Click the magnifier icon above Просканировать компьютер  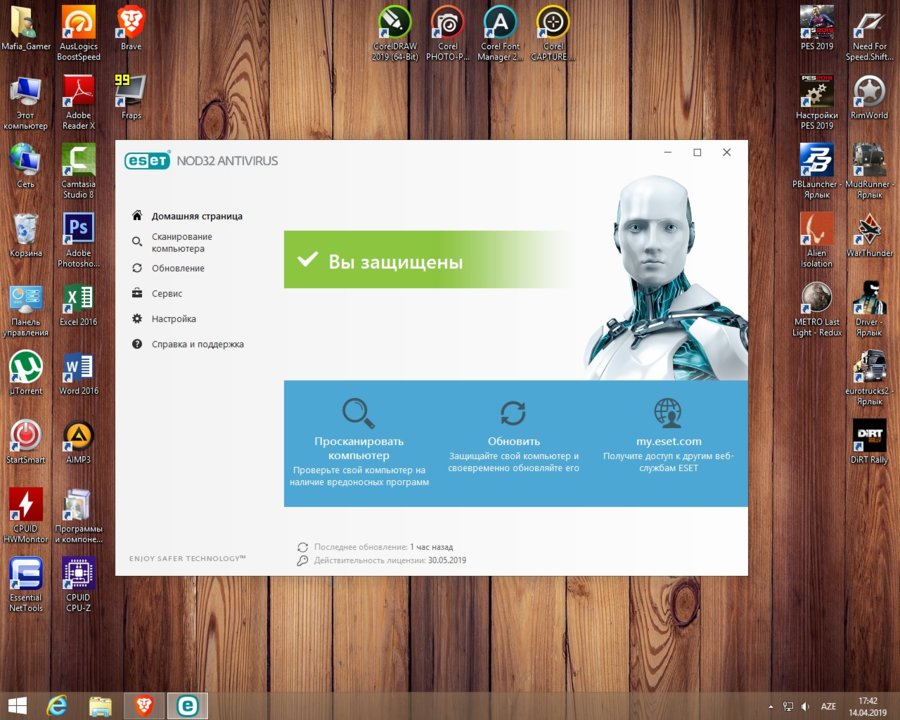pyautogui.click(x=358, y=413)
